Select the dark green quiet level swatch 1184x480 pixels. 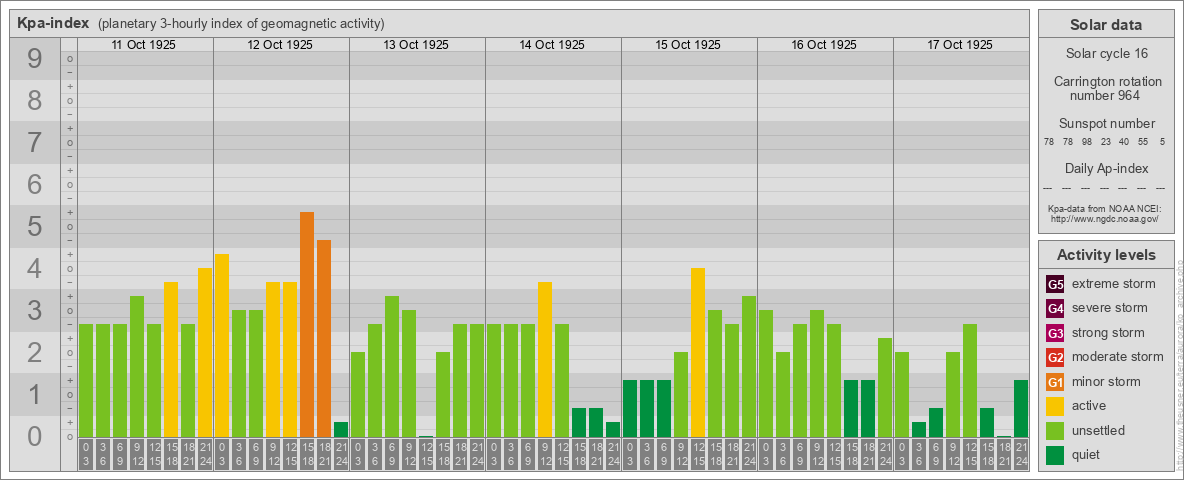pyautogui.click(x=1055, y=454)
